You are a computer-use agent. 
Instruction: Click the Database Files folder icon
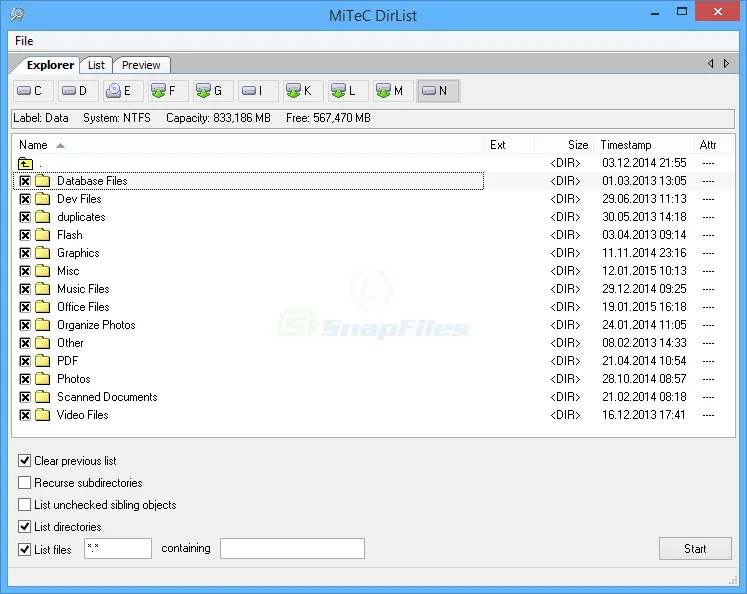42,181
